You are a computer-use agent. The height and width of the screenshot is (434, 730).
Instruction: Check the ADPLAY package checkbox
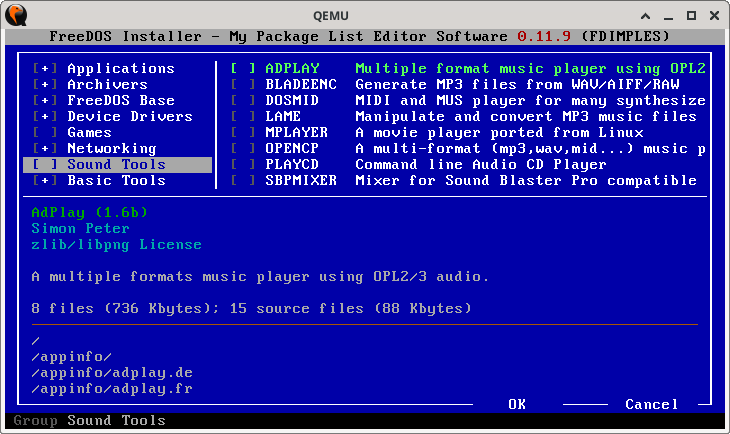click(x=243, y=68)
